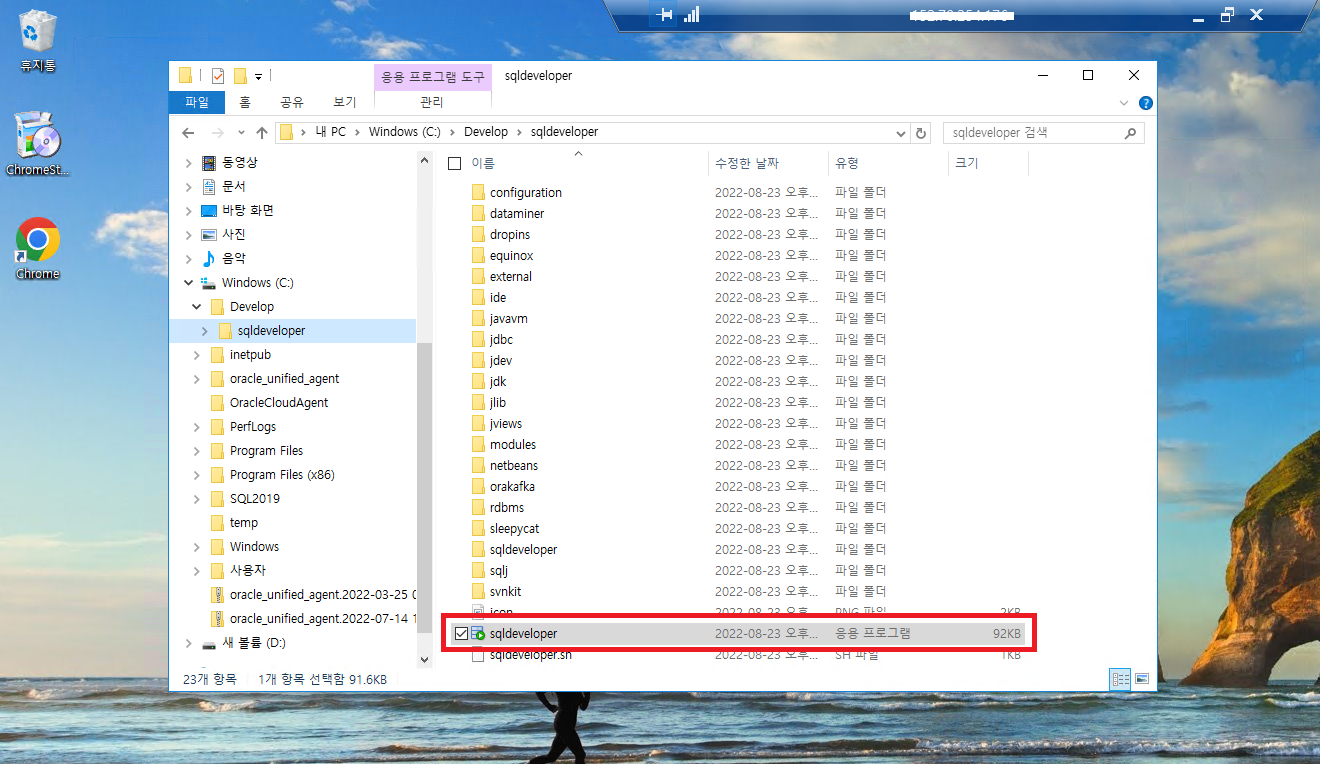The width and height of the screenshot is (1320, 764).
Task: Select the temp folder in navigation tree
Action: 243,522
